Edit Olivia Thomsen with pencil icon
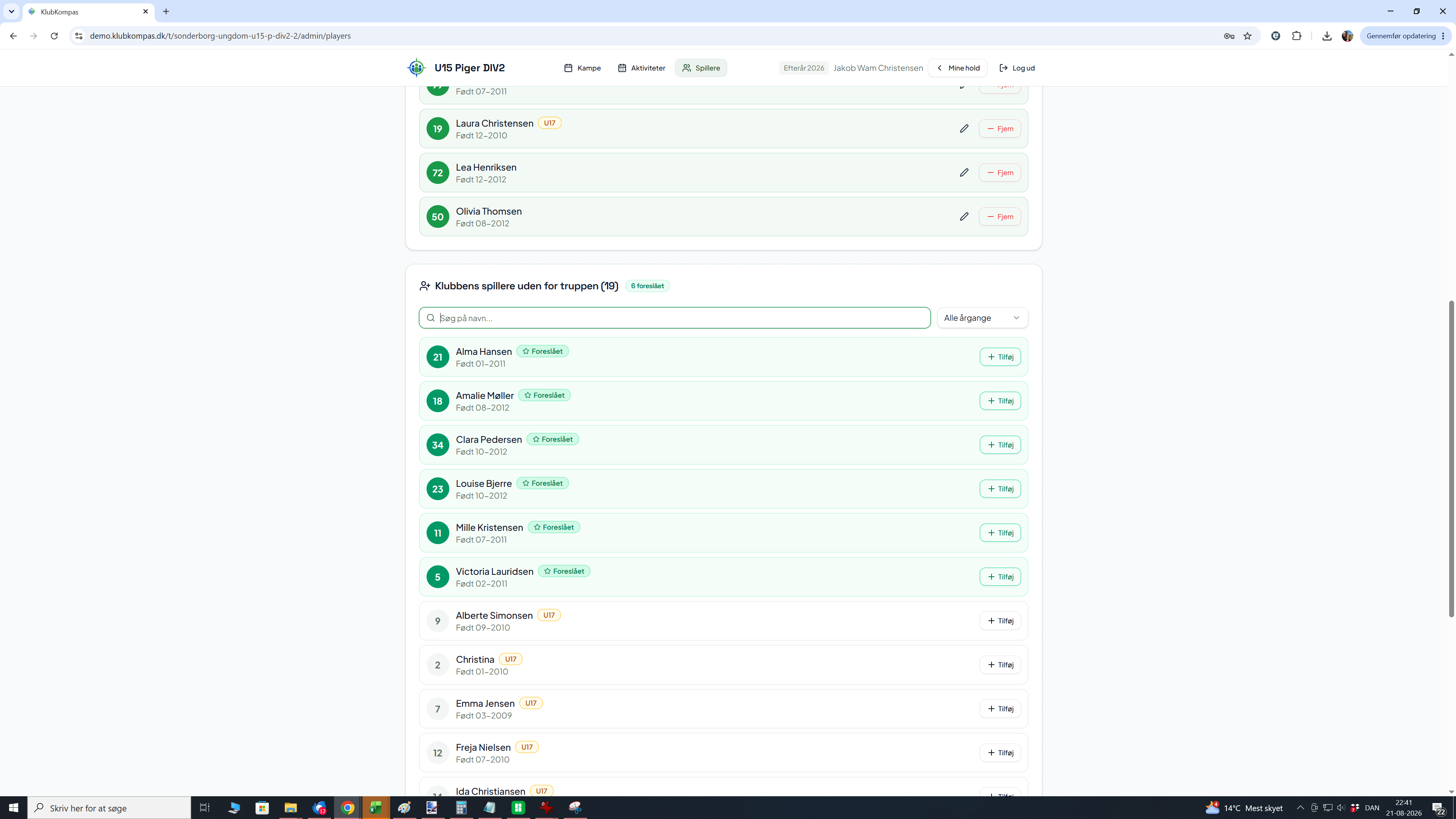 click(x=964, y=217)
